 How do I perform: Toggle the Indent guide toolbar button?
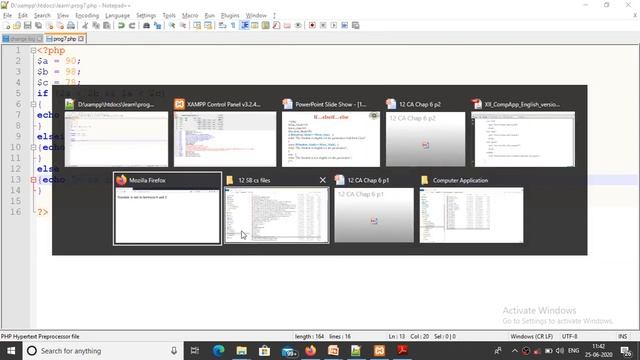click(x=244, y=25)
